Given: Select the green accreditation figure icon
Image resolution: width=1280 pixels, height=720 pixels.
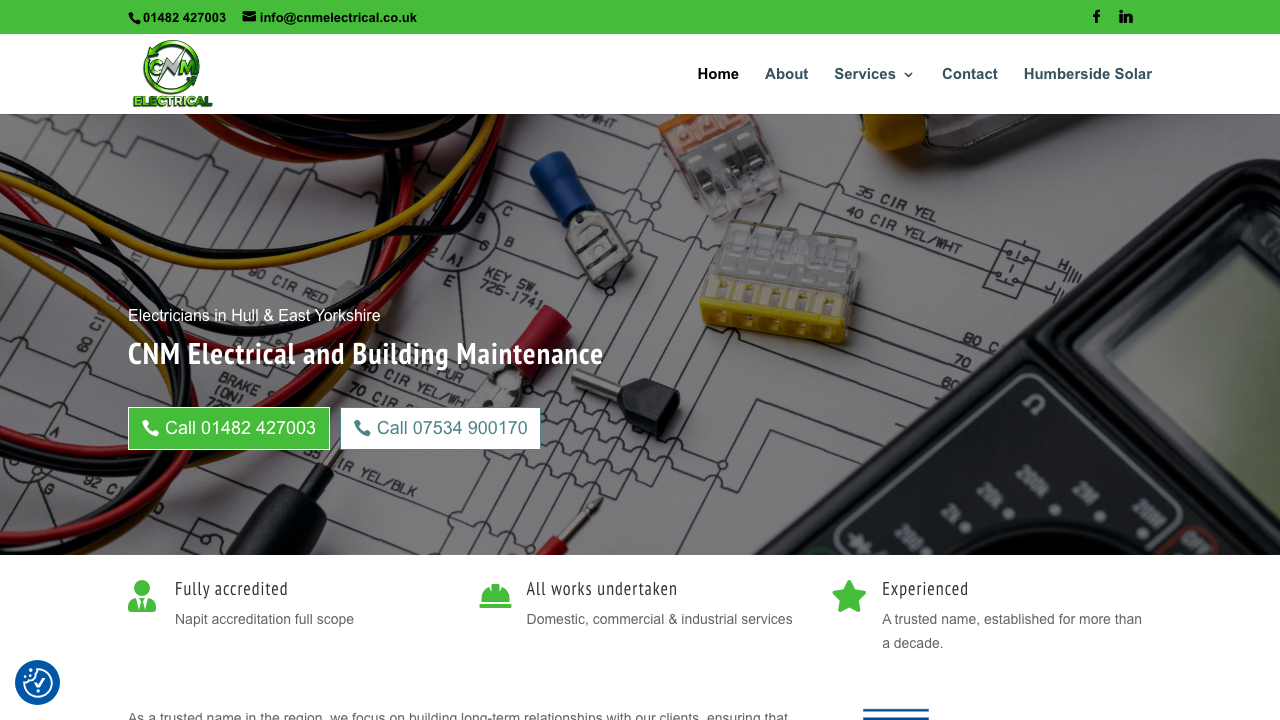Looking at the screenshot, I should [x=141, y=595].
